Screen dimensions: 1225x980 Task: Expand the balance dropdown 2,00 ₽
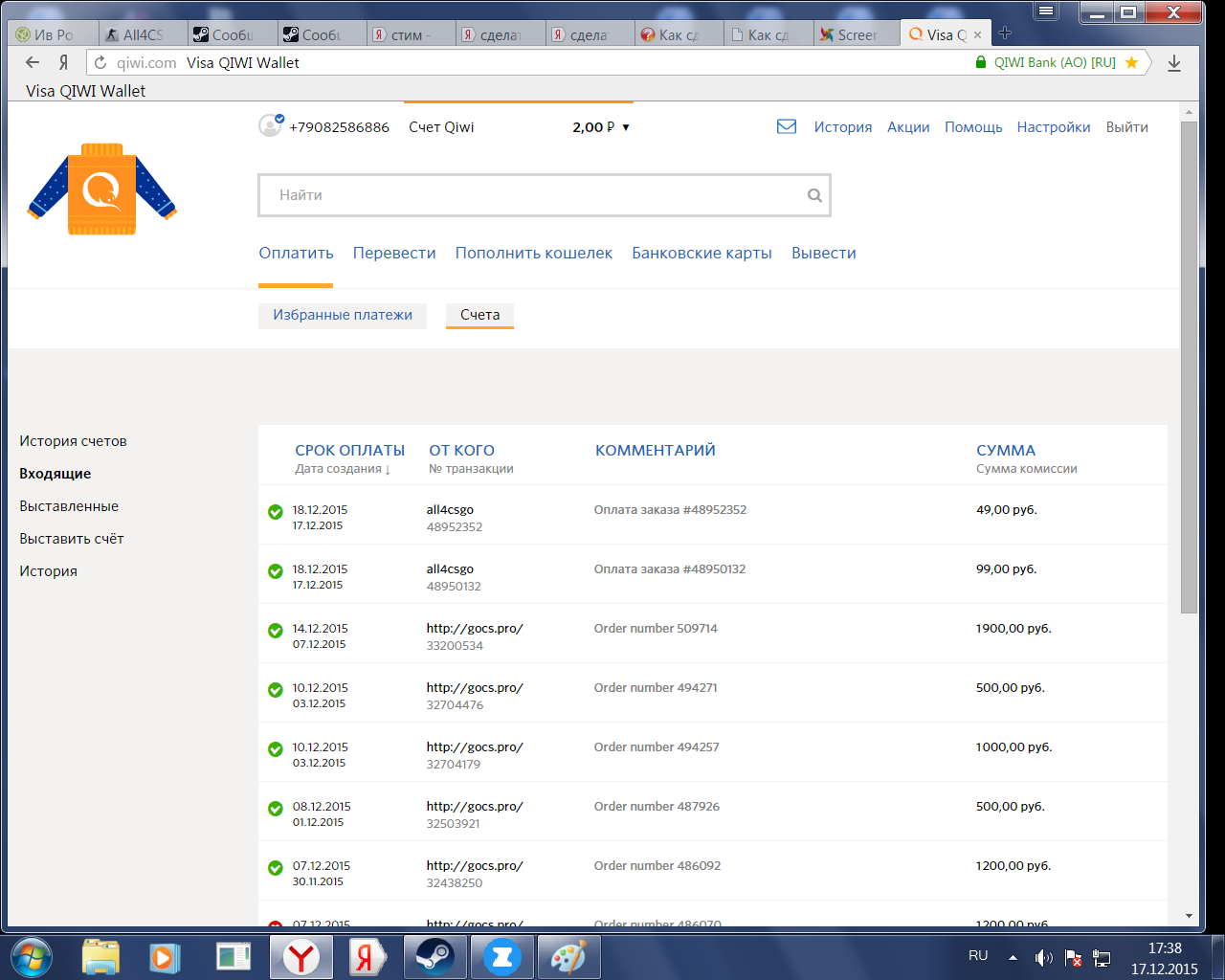coord(601,126)
